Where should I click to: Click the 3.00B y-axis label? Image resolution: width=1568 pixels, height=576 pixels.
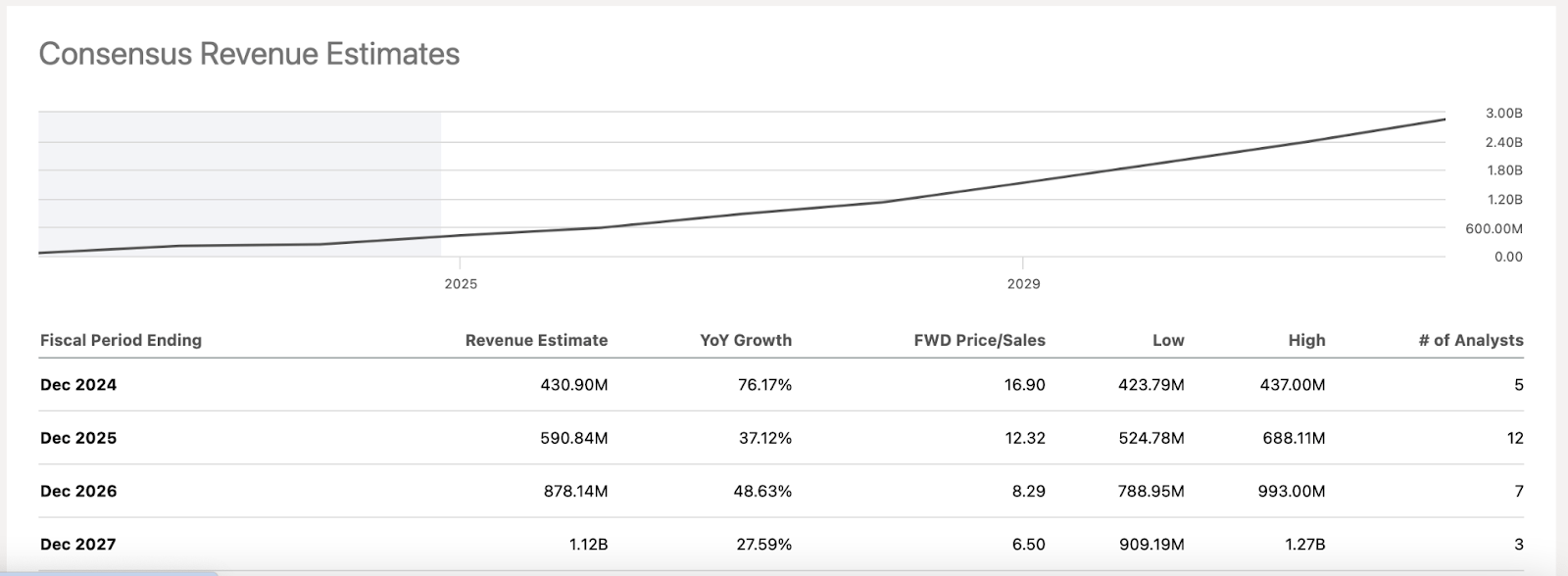pyautogui.click(x=1503, y=114)
